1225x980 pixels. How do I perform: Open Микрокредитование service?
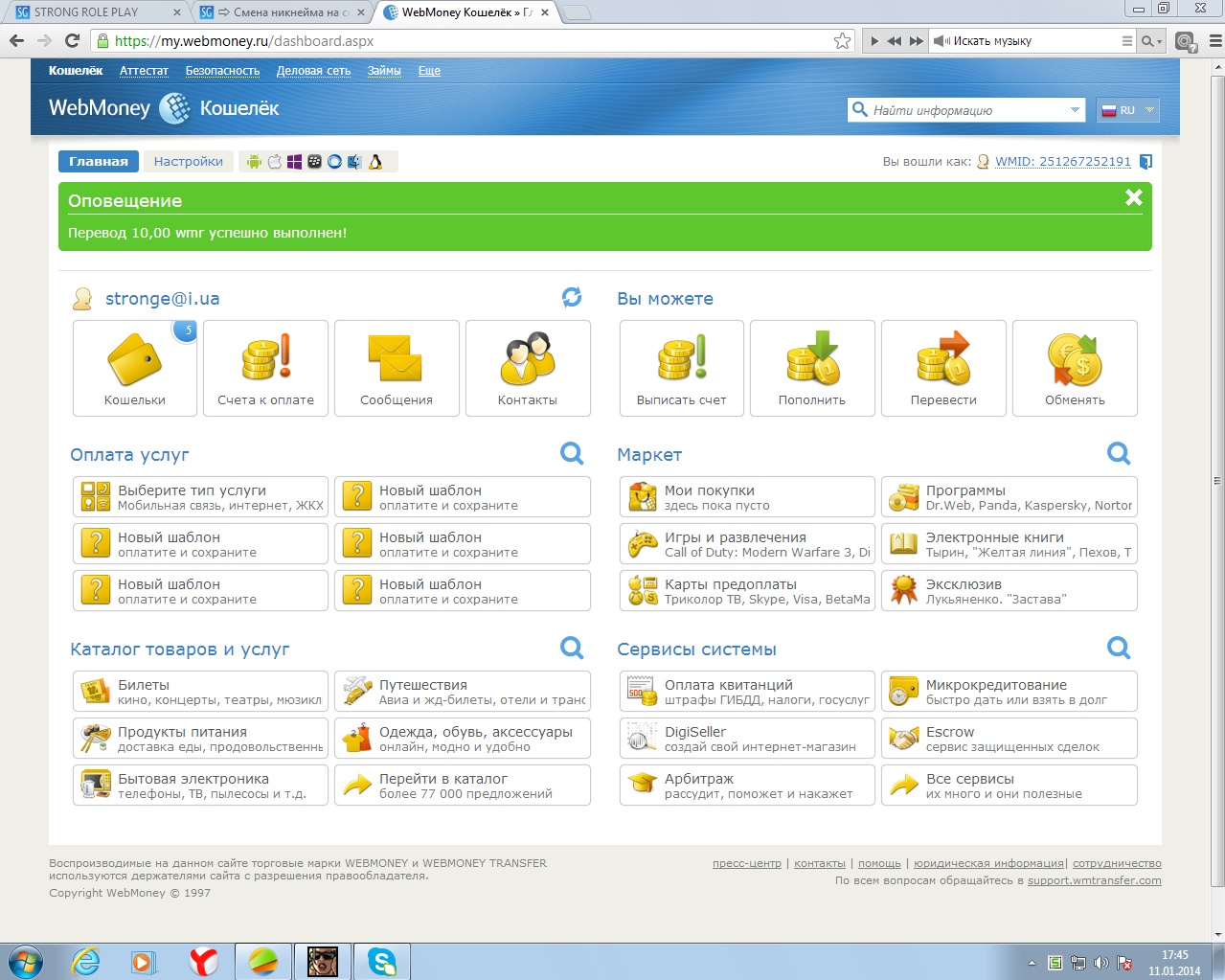click(1009, 692)
